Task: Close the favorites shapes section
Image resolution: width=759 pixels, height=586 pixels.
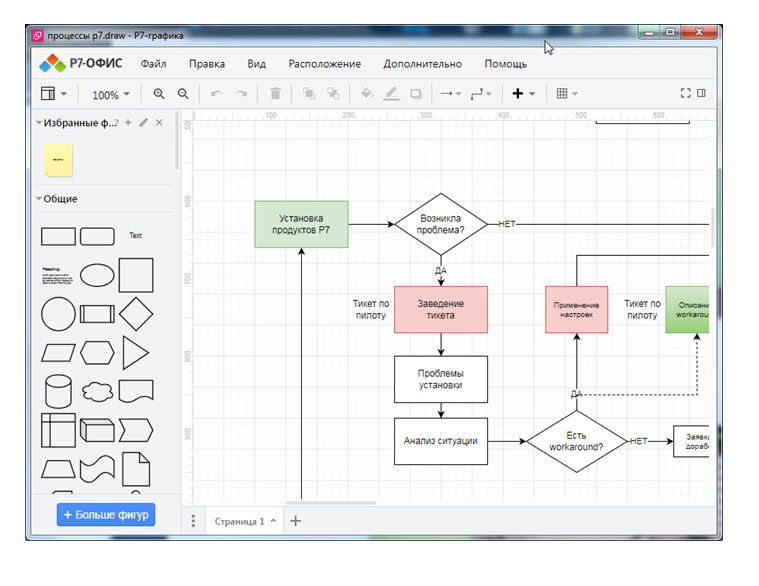Action: [159, 123]
